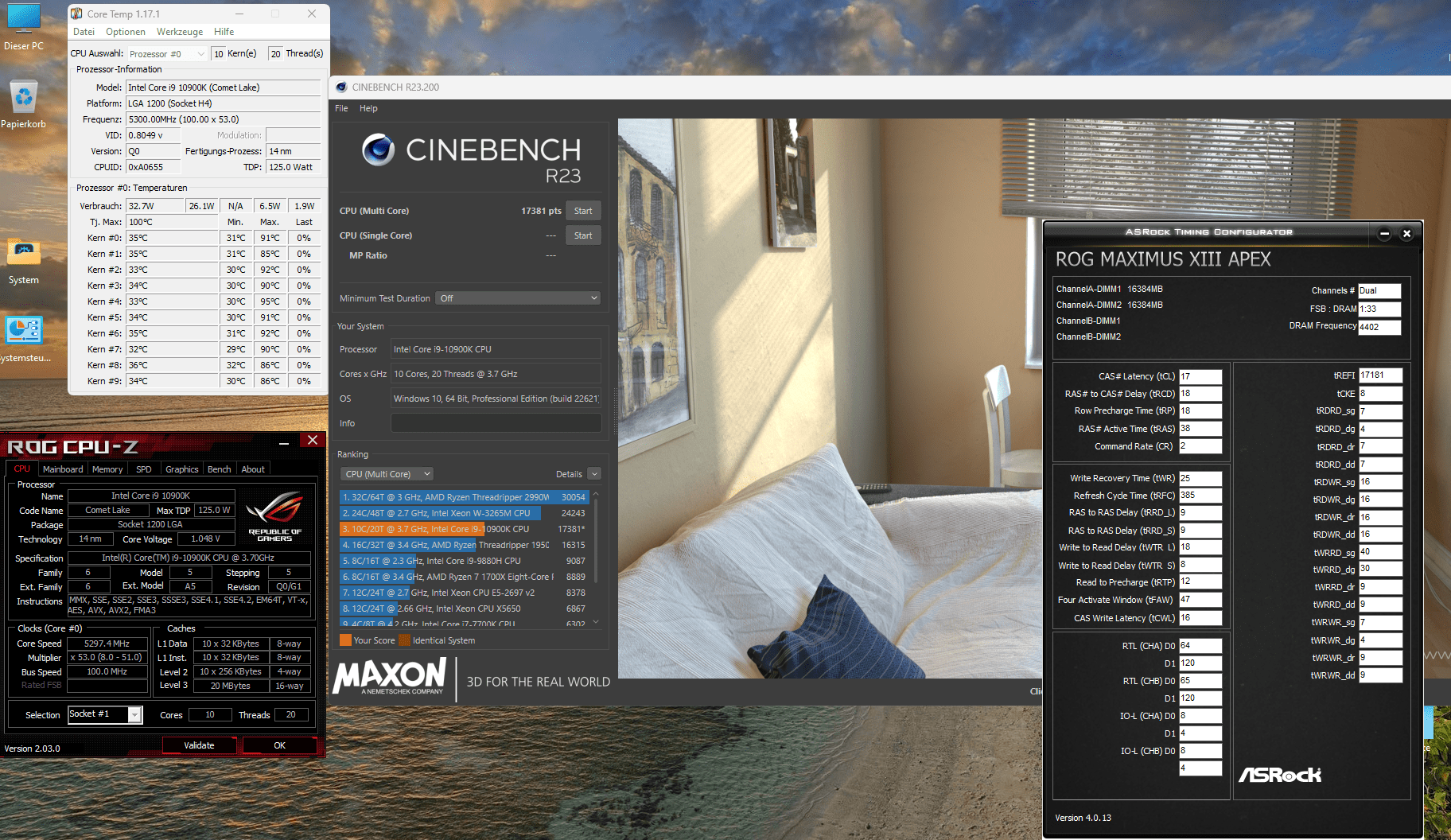Minimize the ASRock Timing Configurator window
This screenshot has width=1451, height=840.
1384,234
